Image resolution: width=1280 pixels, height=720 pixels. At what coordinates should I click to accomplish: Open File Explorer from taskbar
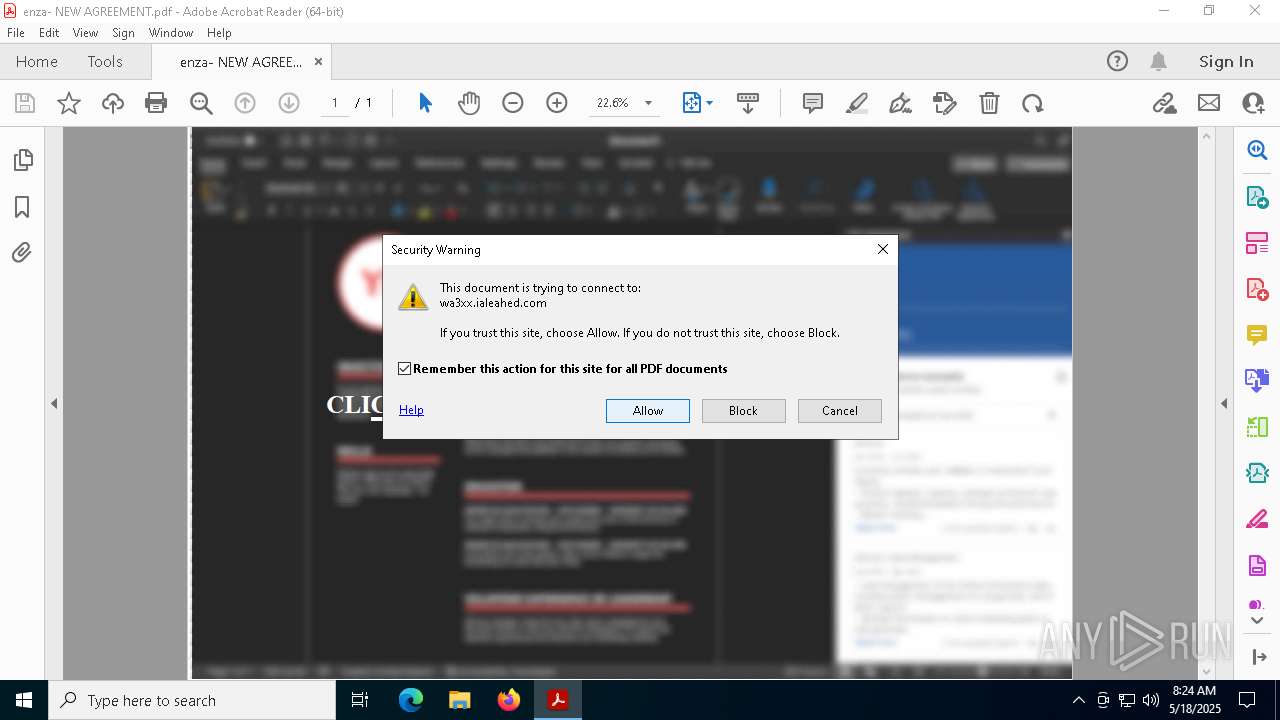pyautogui.click(x=460, y=700)
